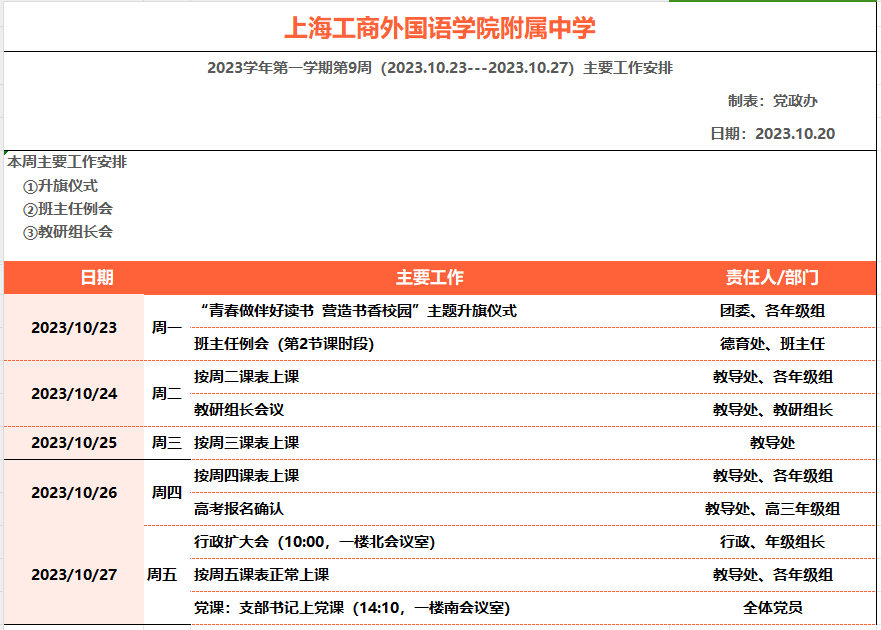The height and width of the screenshot is (630, 881).
Task: Click the weekday cell 周一
Action: pyautogui.click(x=167, y=328)
